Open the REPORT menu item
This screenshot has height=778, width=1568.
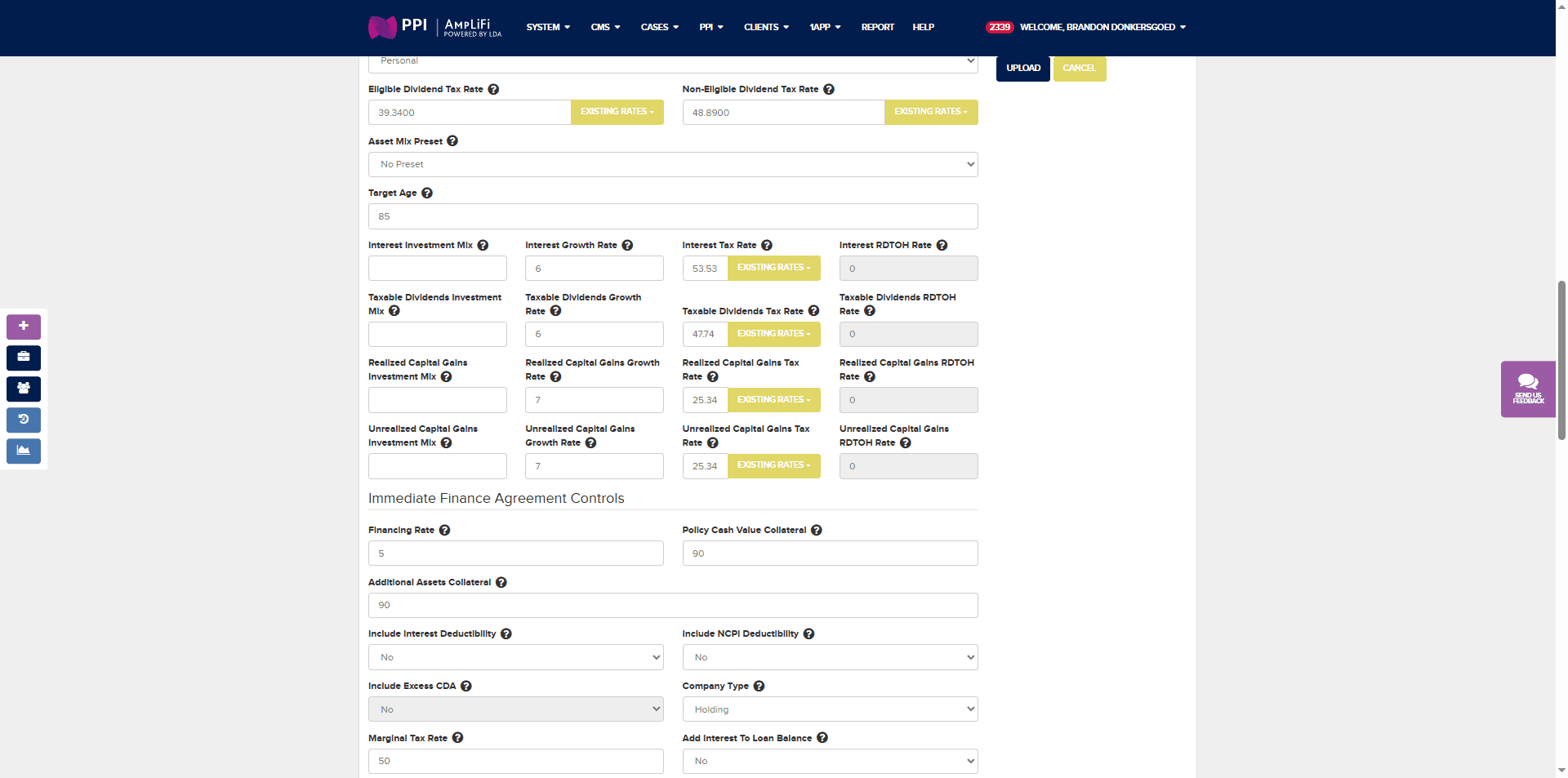[x=877, y=27]
